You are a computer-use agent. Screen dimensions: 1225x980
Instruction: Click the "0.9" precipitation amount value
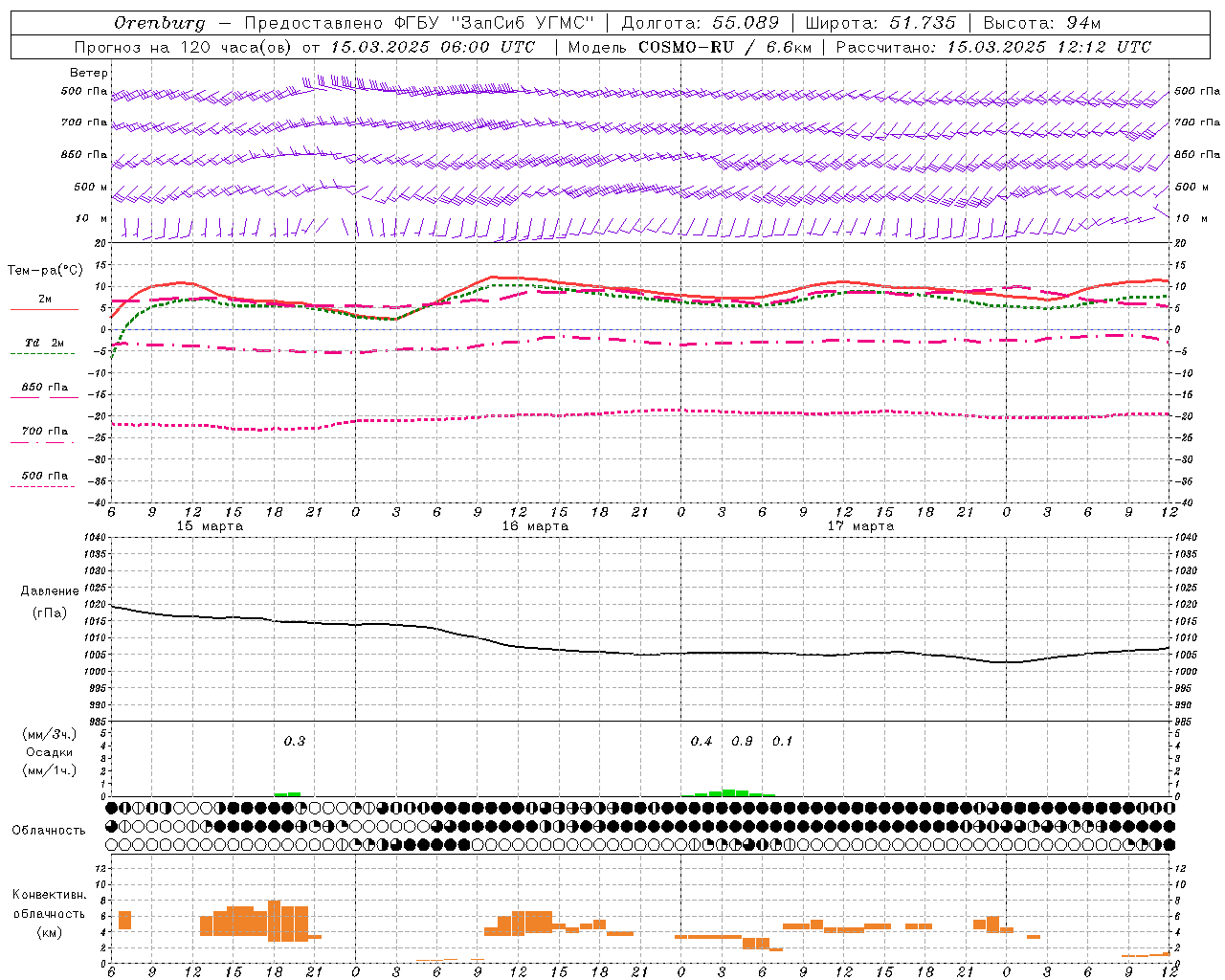[x=743, y=741]
